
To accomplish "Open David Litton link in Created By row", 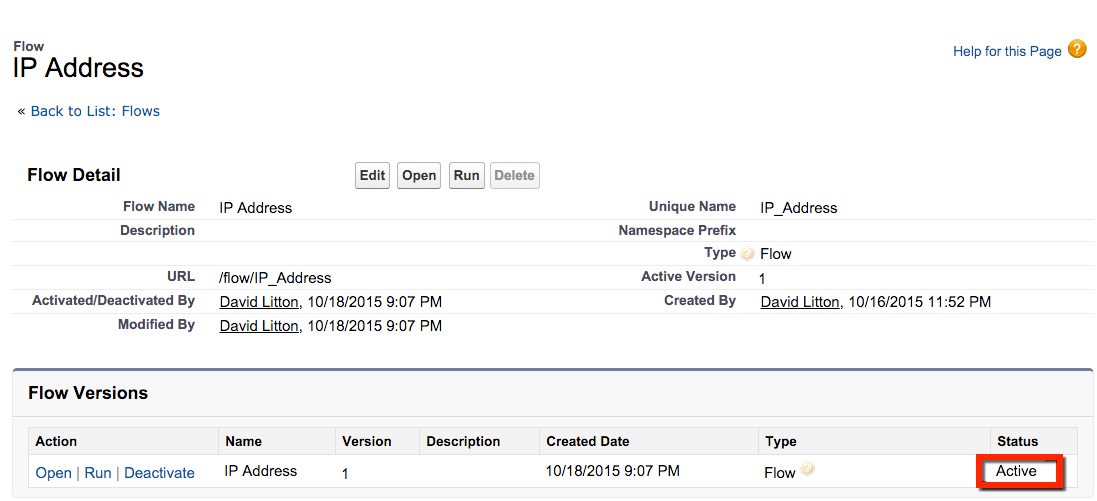I will (x=800, y=302).
